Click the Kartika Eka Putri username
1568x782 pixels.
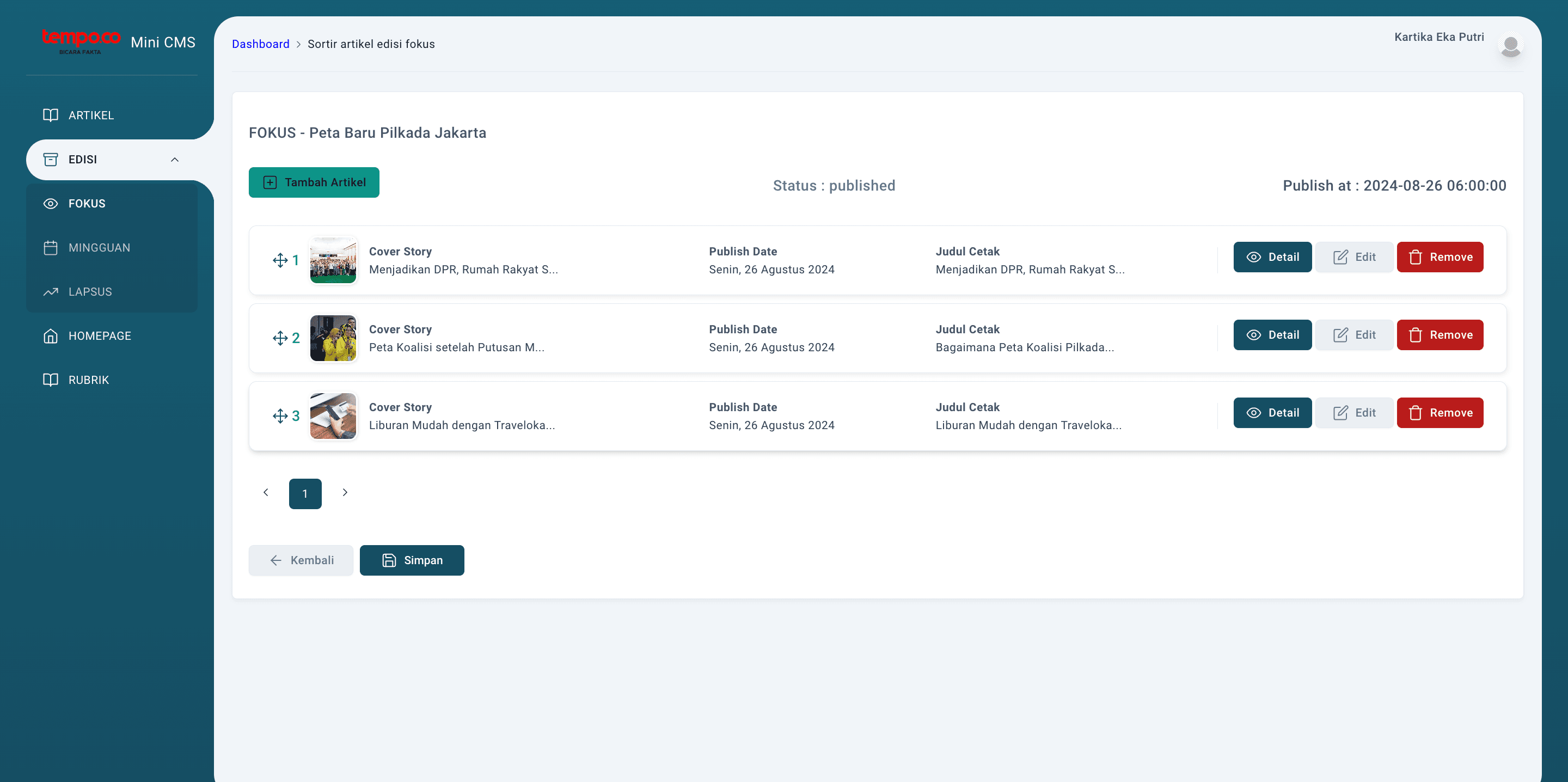pos(1439,37)
